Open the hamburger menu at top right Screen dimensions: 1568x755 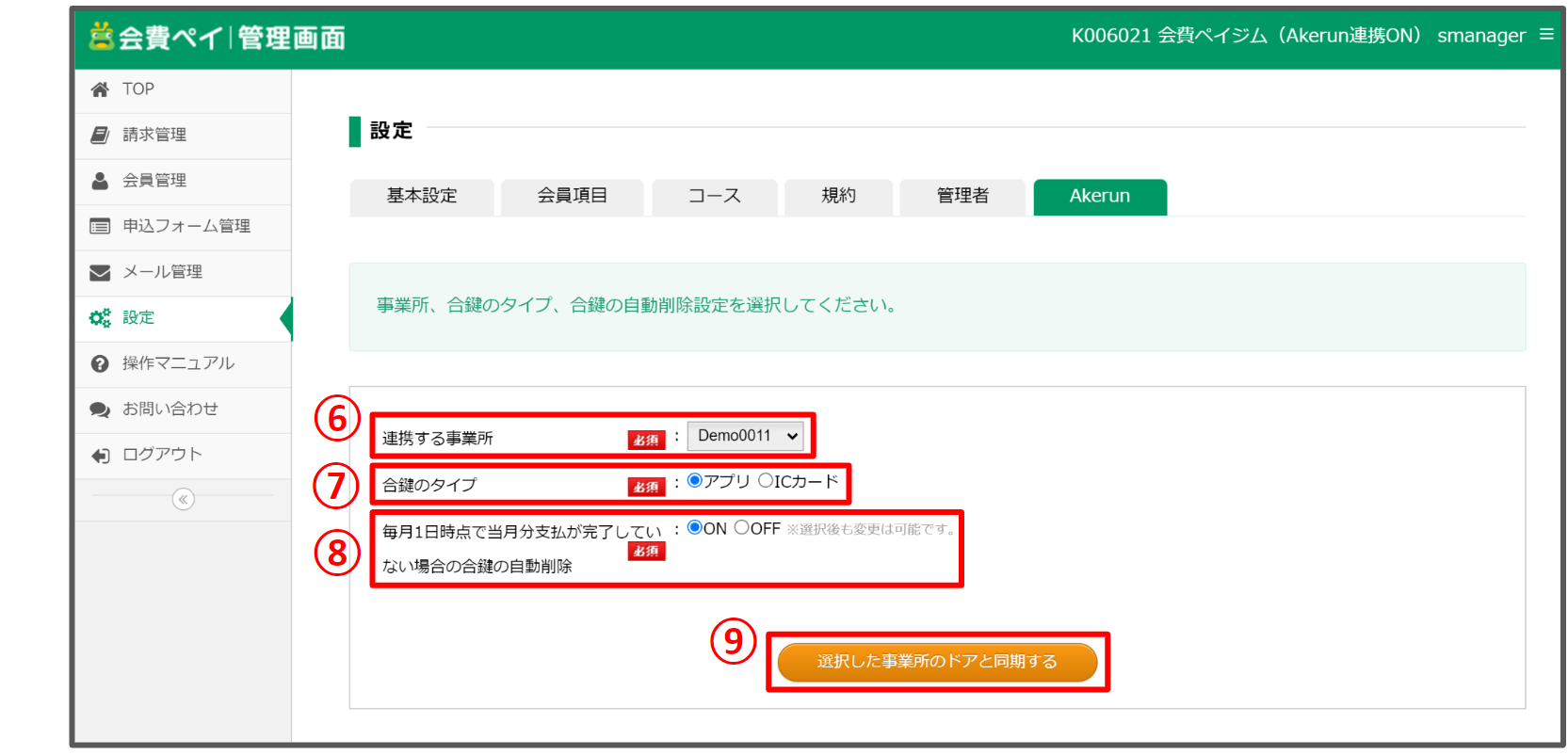tap(1546, 35)
